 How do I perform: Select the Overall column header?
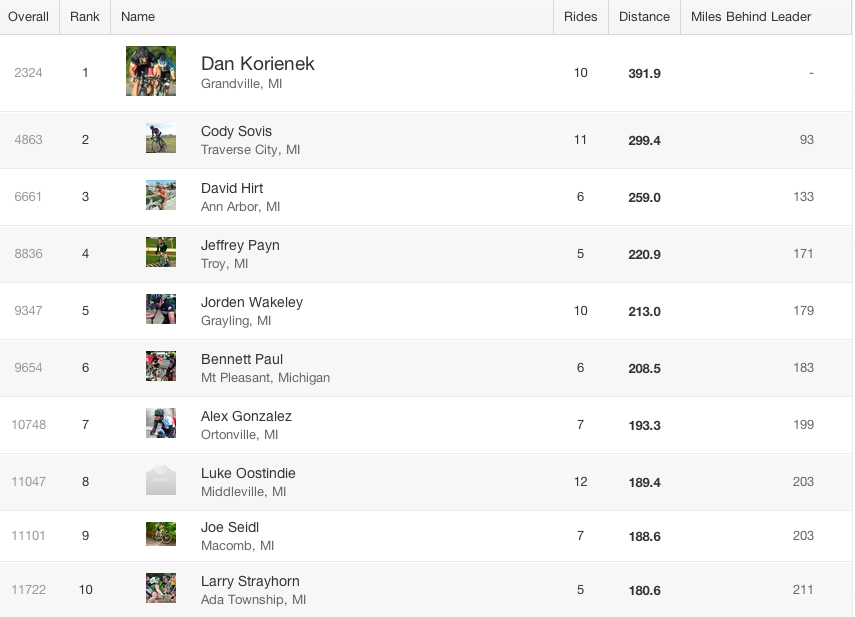(29, 17)
